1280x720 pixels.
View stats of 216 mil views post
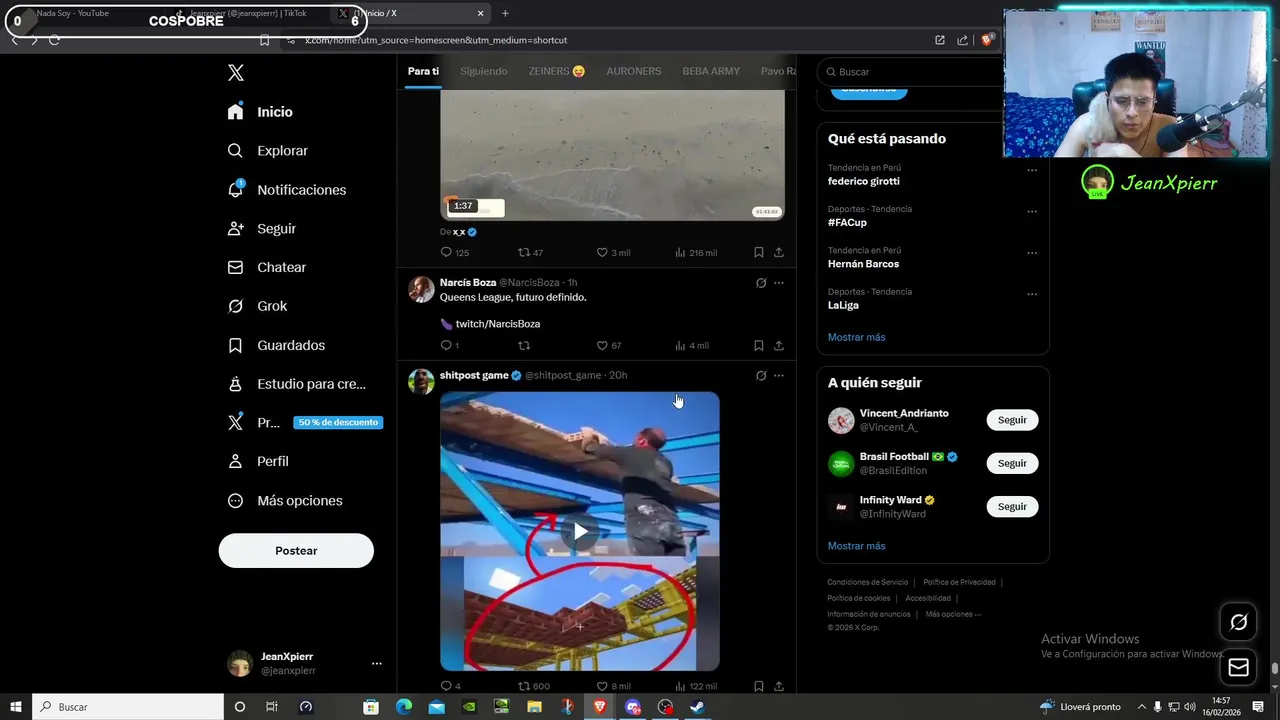pyautogui.click(x=696, y=252)
